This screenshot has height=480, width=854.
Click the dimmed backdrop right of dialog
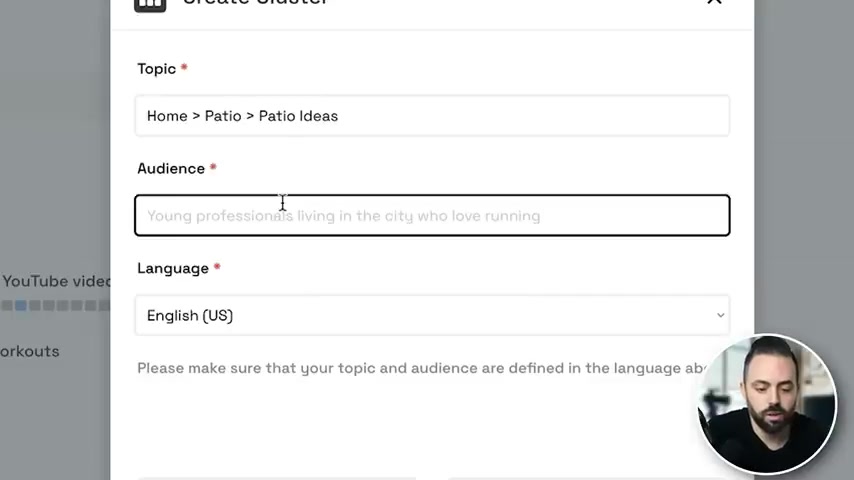coord(804,163)
